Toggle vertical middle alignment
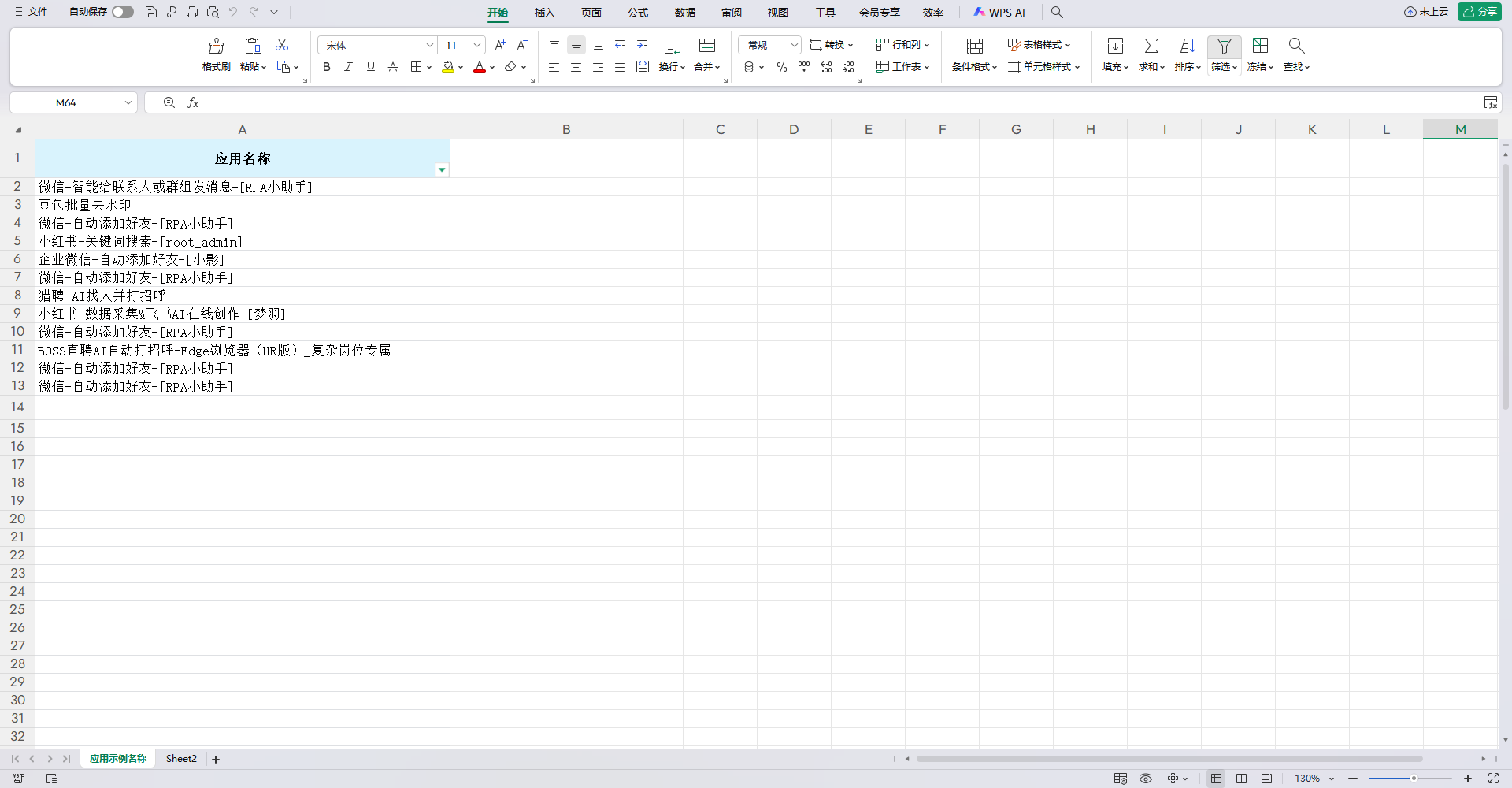 point(576,45)
